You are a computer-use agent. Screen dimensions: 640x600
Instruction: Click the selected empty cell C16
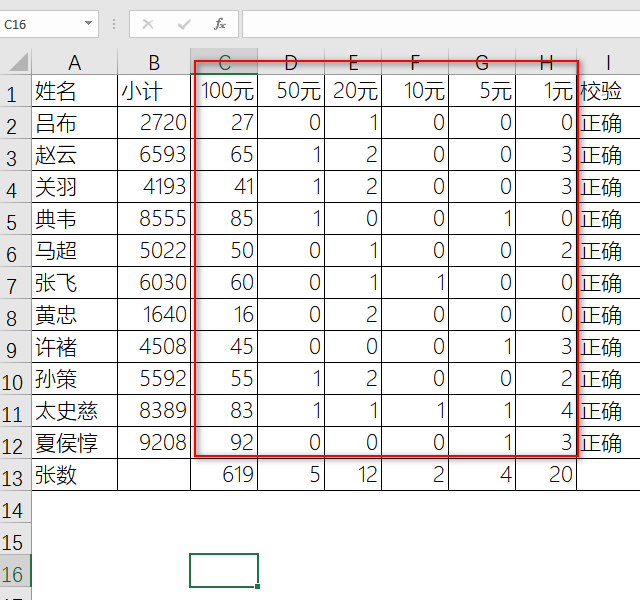[x=224, y=571]
